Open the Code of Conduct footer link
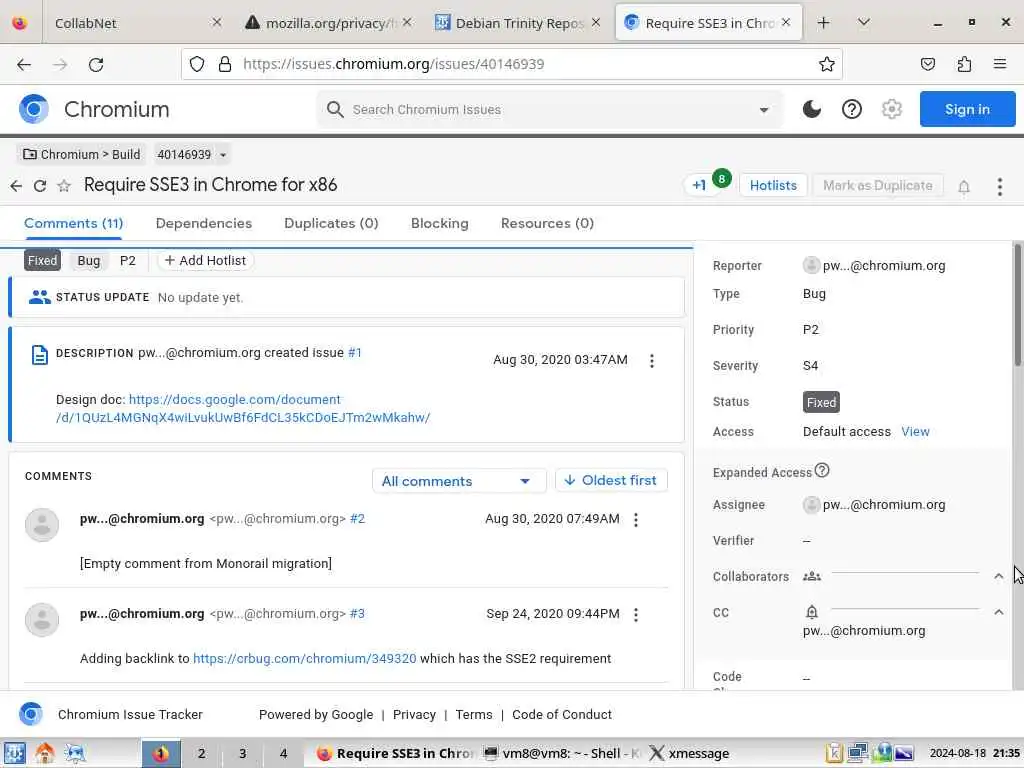 coord(562,714)
